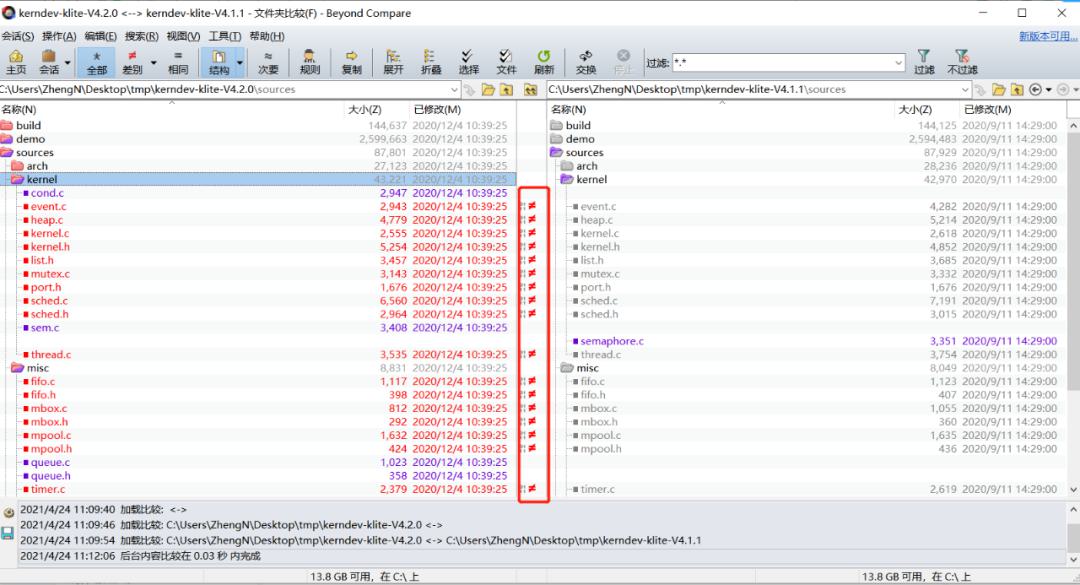This screenshot has width=1080, height=585.
Task: Open left folder path history dropdown
Action: (x=454, y=90)
